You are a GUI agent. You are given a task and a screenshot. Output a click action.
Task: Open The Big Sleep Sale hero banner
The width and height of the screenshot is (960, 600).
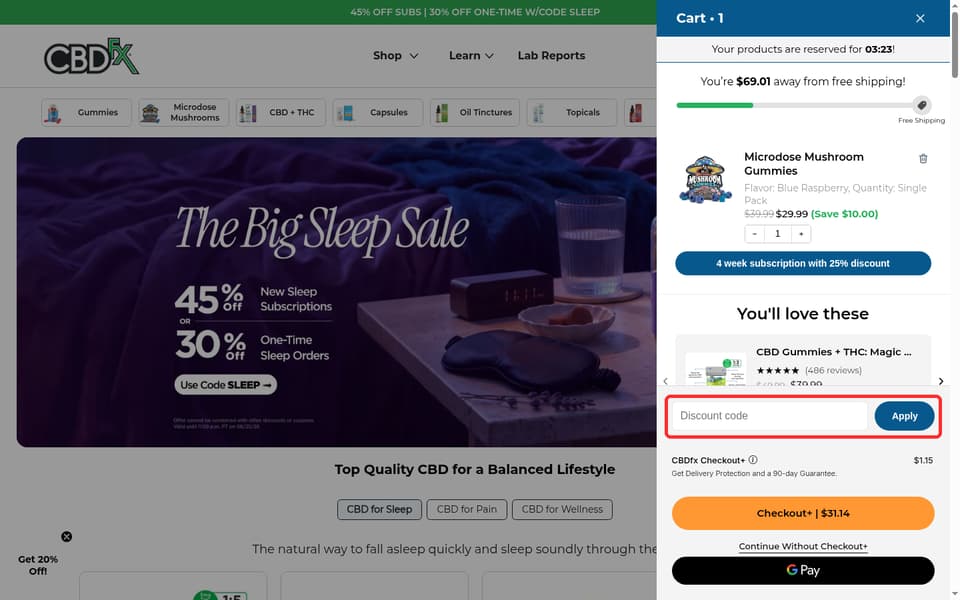click(x=336, y=292)
